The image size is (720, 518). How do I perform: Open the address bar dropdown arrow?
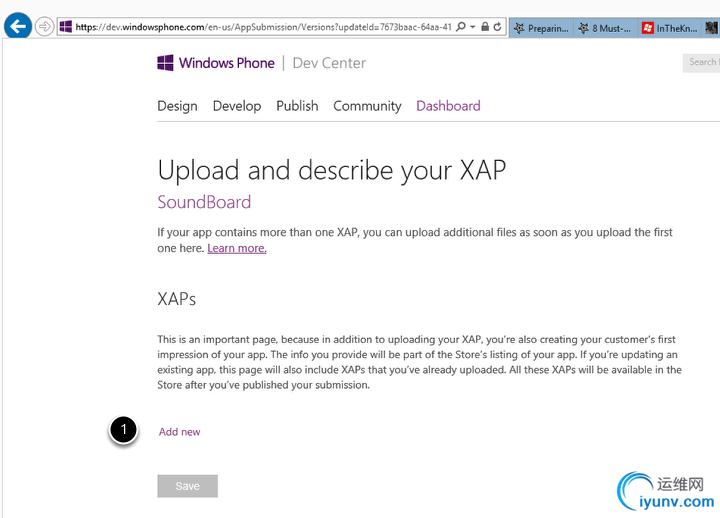pyautogui.click(x=472, y=27)
